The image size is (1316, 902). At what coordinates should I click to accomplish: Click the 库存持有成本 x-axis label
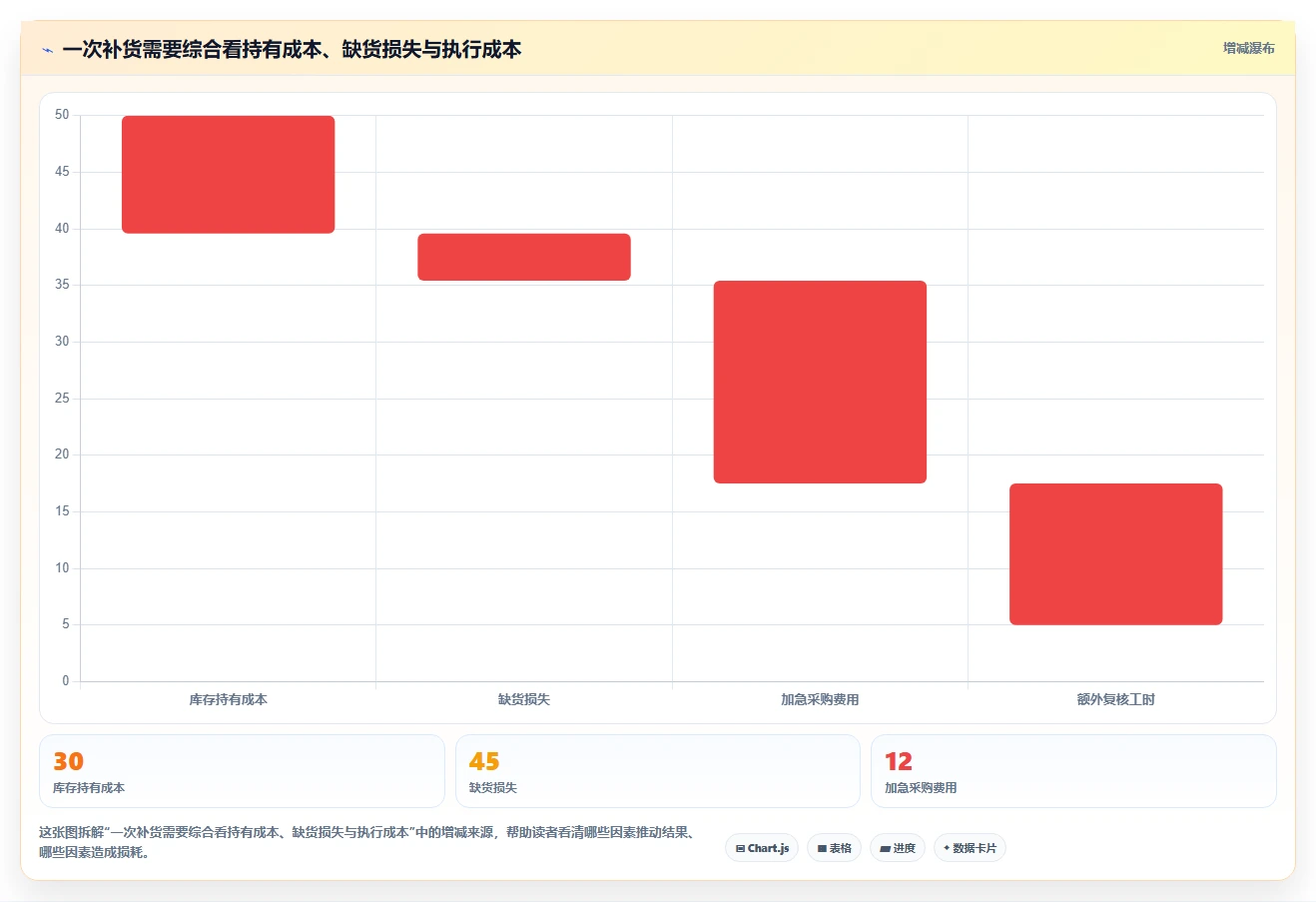pos(228,699)
